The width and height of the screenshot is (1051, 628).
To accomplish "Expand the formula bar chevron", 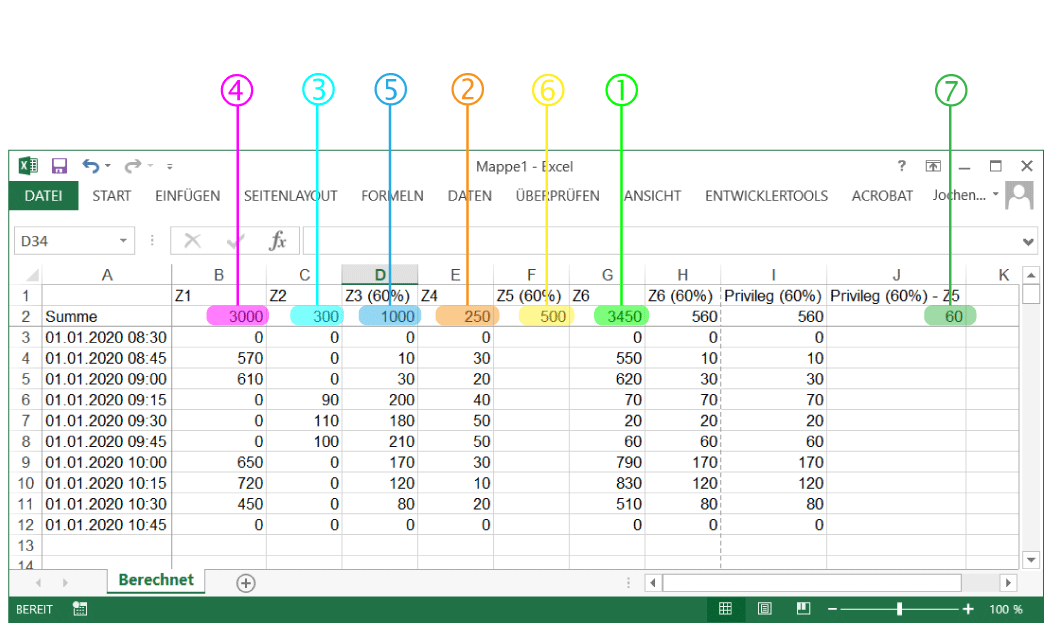I will (x=1029, y=241).
